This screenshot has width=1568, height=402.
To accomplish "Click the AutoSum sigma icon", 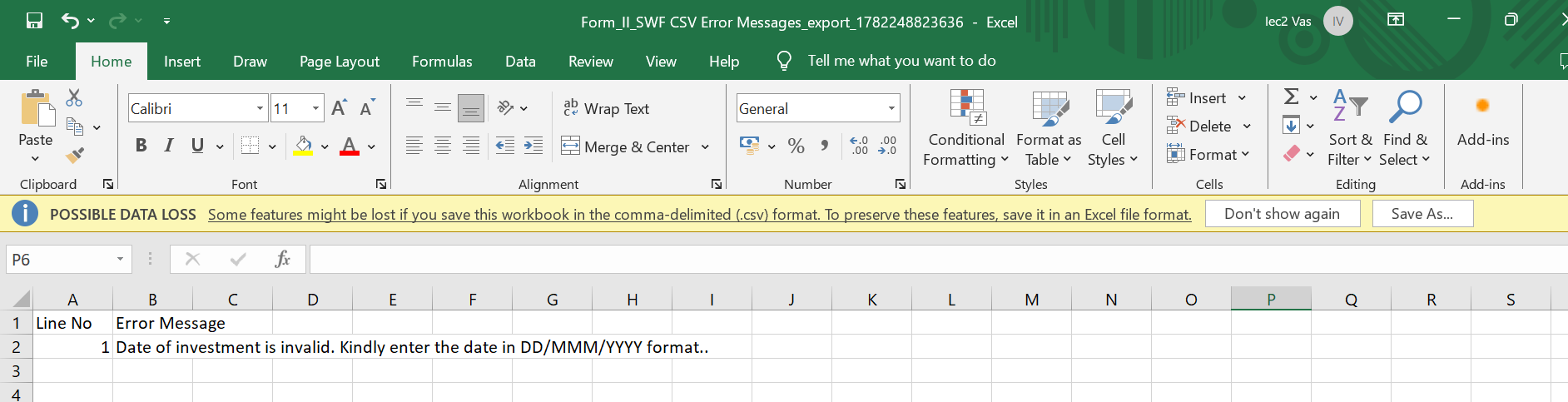I will click(1291, 97).
